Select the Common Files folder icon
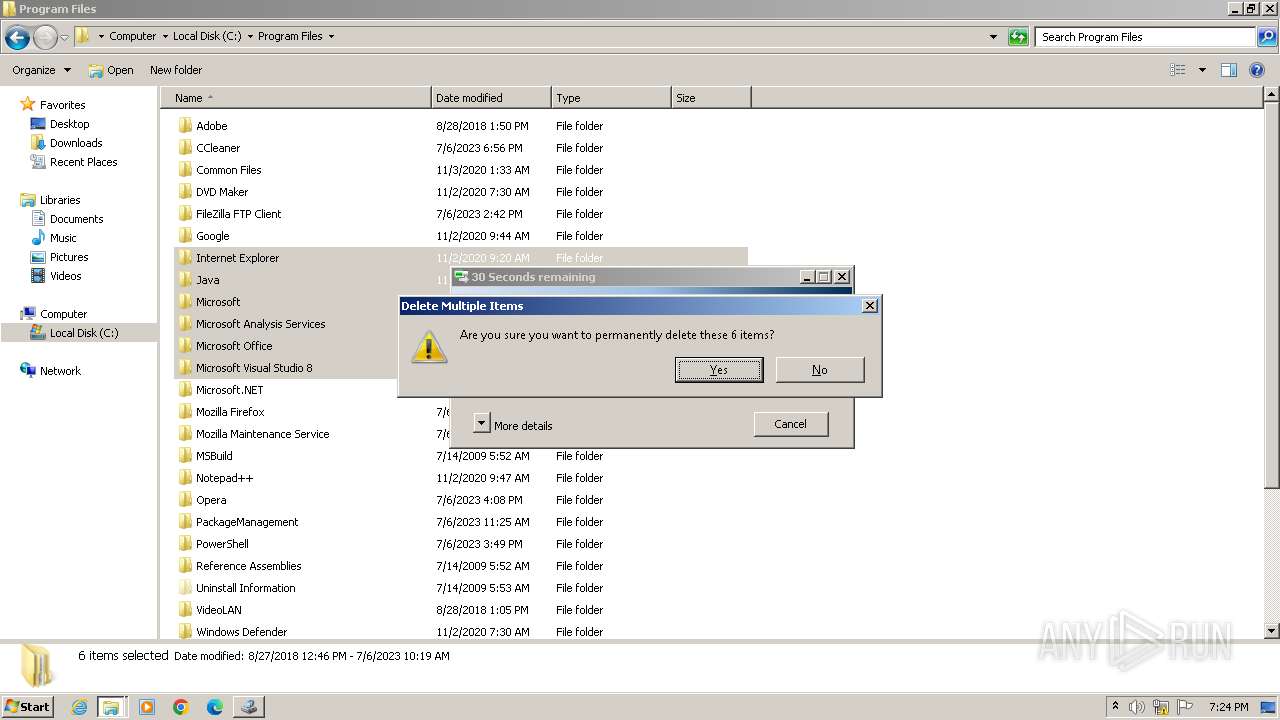 [x=185, y=170]
